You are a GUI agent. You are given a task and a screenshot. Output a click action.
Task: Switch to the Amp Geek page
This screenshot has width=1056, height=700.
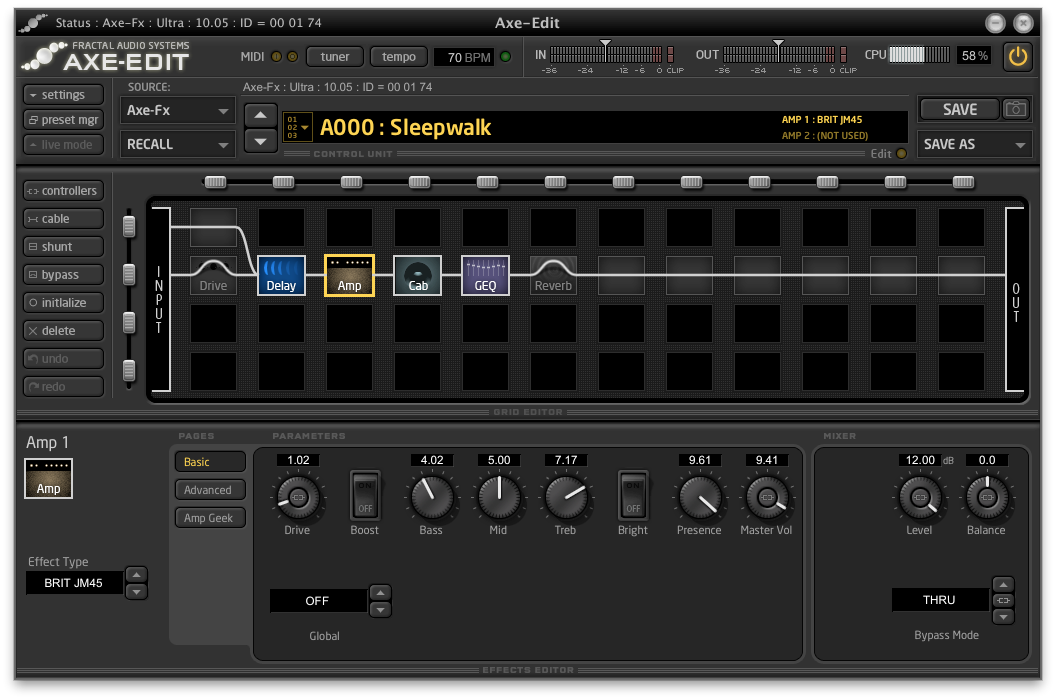tap(210, 518)
